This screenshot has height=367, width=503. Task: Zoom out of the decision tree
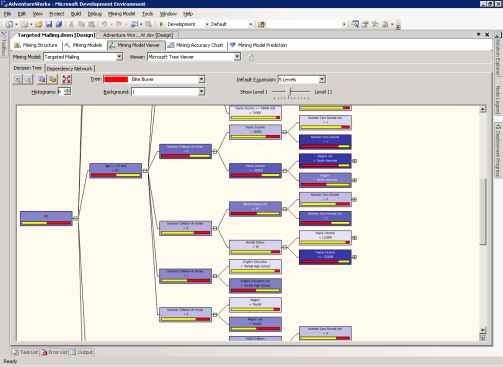point(28,79)
